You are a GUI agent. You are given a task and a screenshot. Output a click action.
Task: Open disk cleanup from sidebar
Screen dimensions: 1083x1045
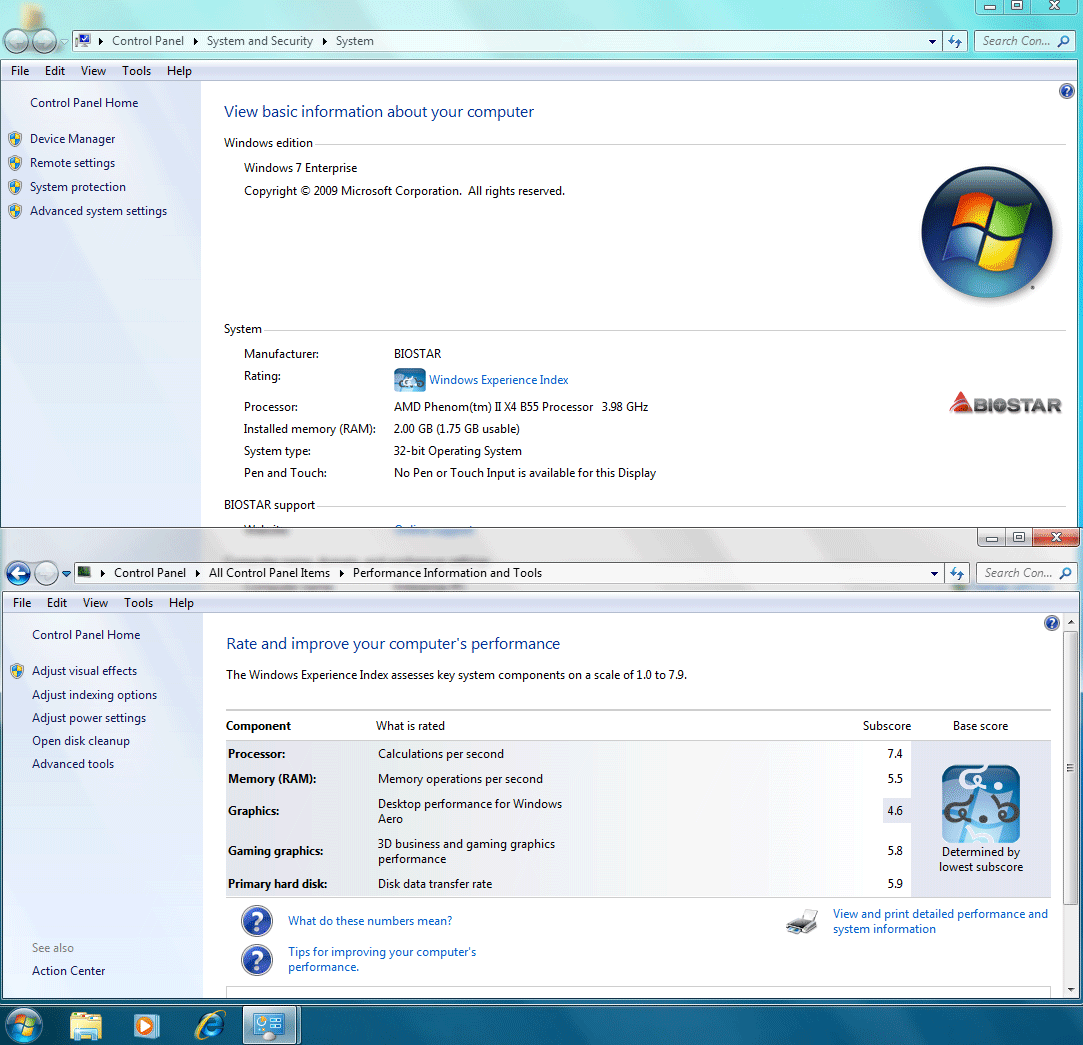coord(81,741)
